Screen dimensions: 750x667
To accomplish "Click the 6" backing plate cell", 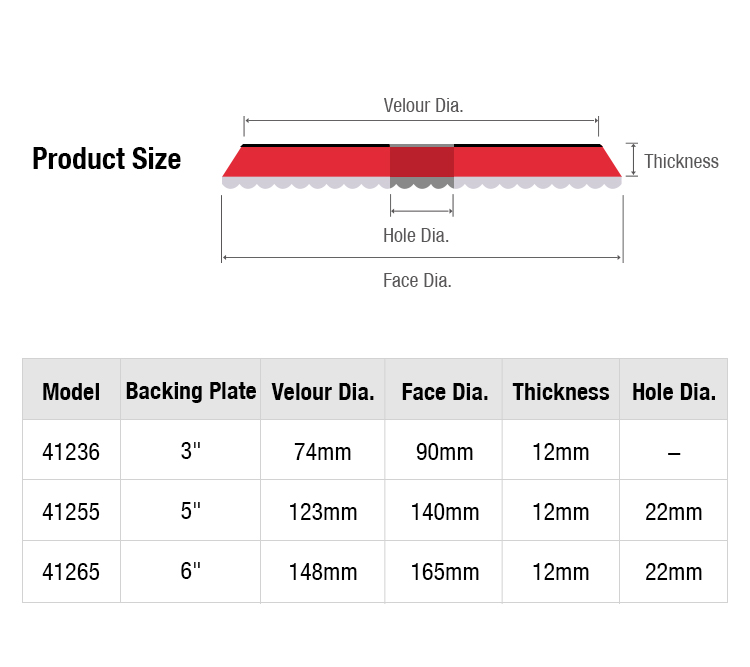I will coord(190,571).
